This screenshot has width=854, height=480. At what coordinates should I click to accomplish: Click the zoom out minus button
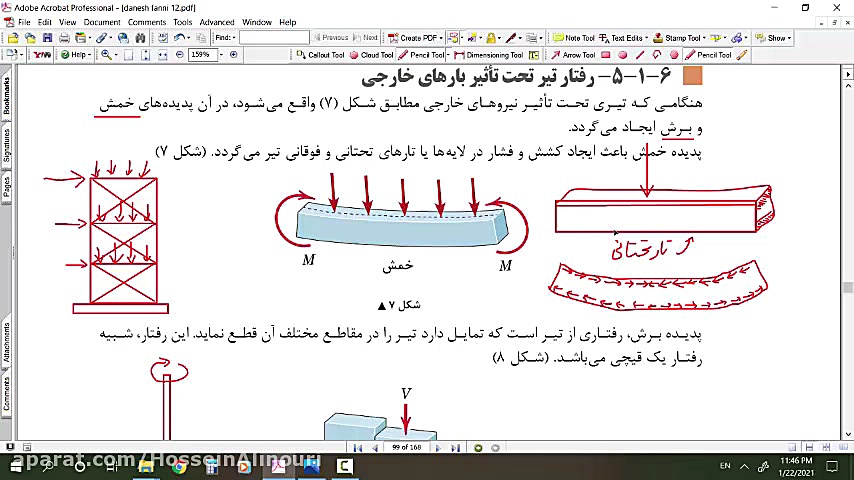point(180,55)
